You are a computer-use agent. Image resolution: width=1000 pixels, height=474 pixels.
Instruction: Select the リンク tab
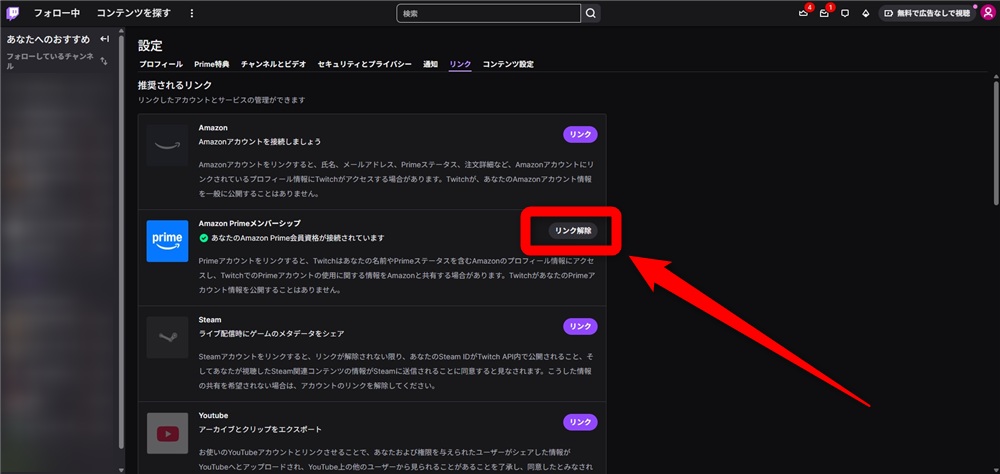point(460,64)
